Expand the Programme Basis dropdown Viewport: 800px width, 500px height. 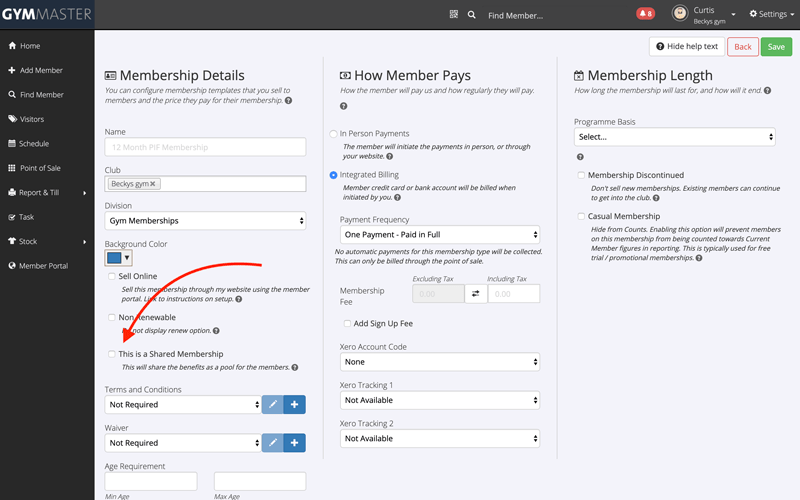(x=674, y=137)
